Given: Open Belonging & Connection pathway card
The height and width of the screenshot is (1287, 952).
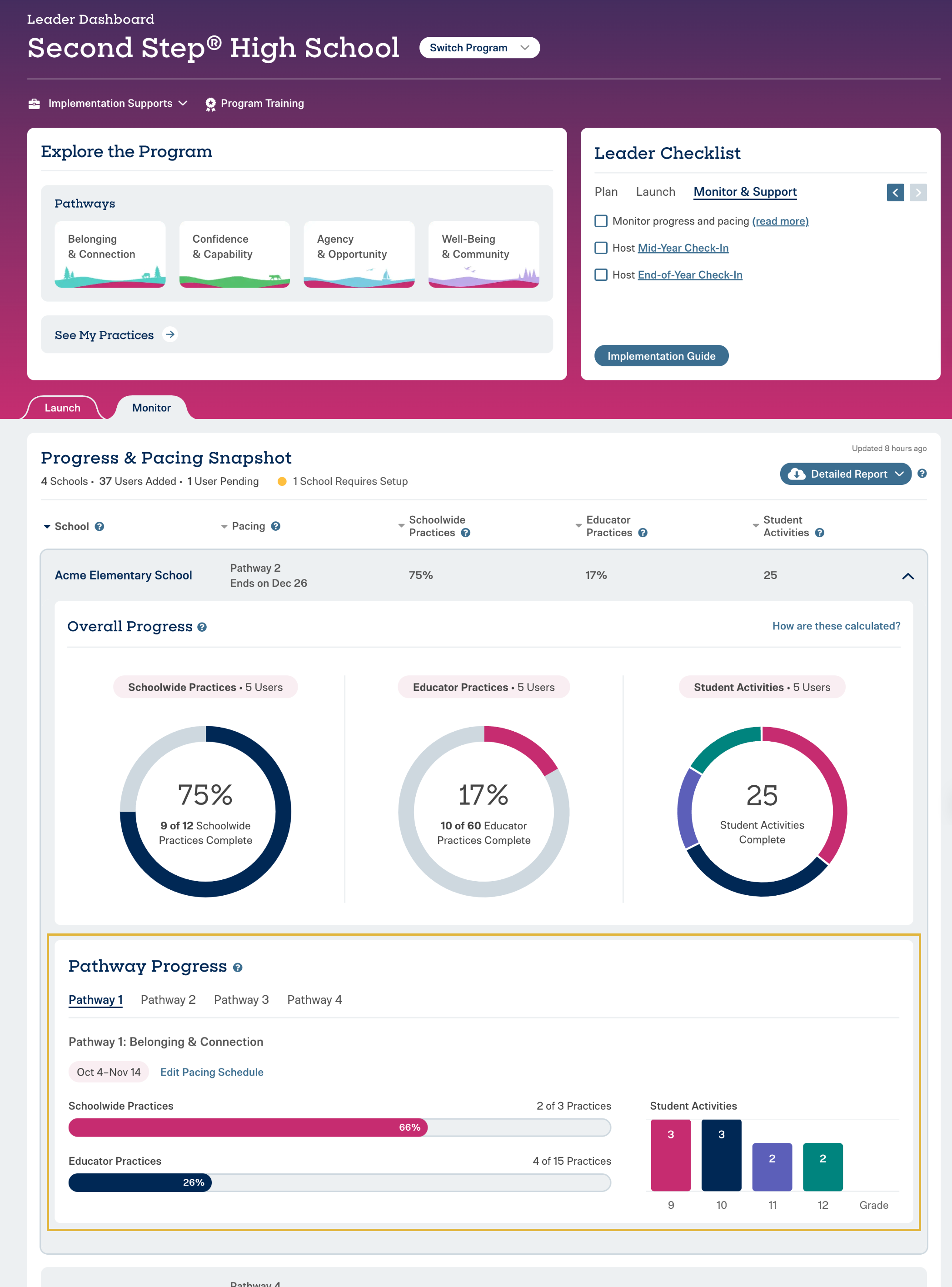Looking at the screenshot, I should (110, 254).
